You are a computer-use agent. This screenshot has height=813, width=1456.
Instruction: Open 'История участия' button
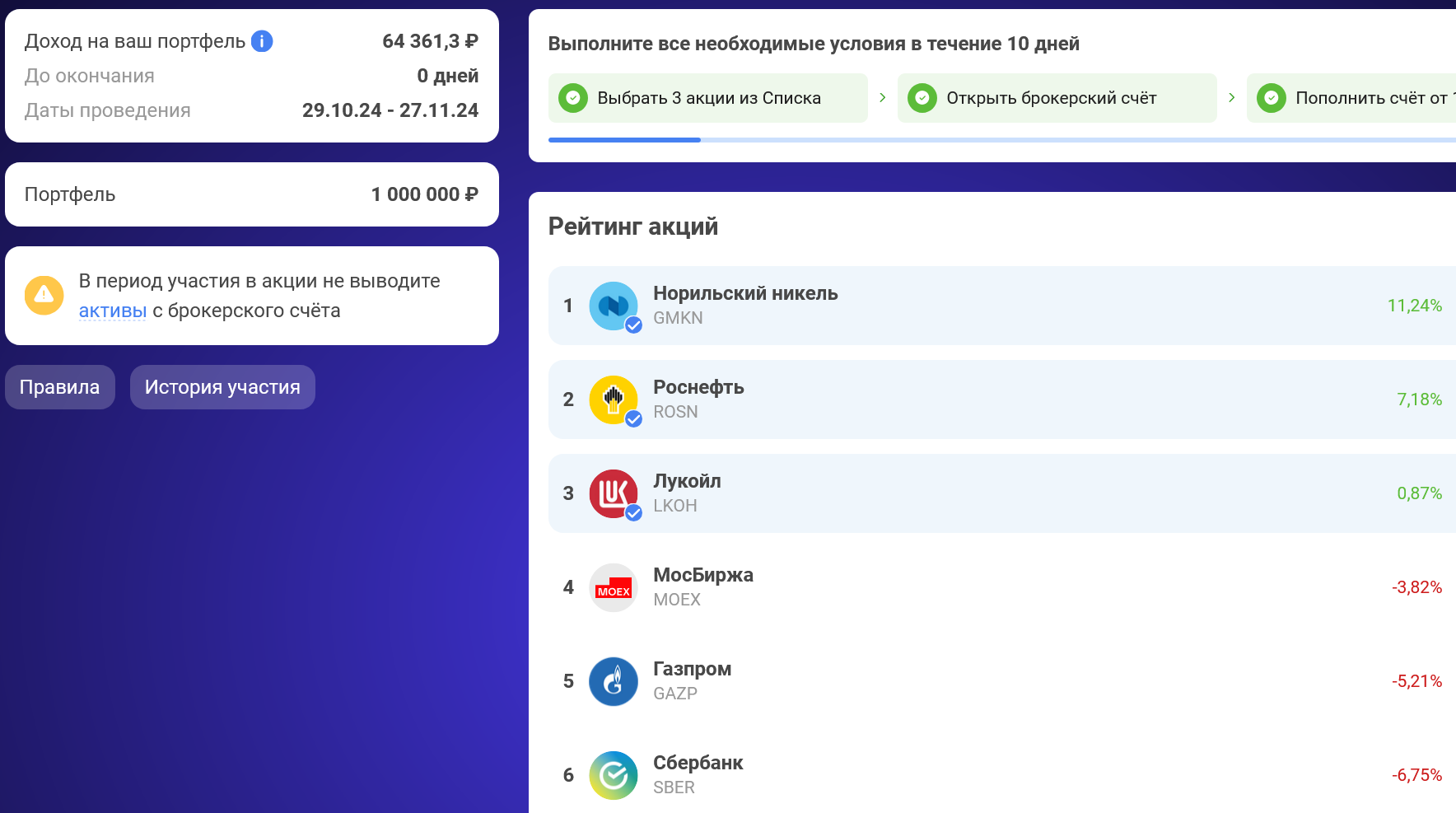222,387
